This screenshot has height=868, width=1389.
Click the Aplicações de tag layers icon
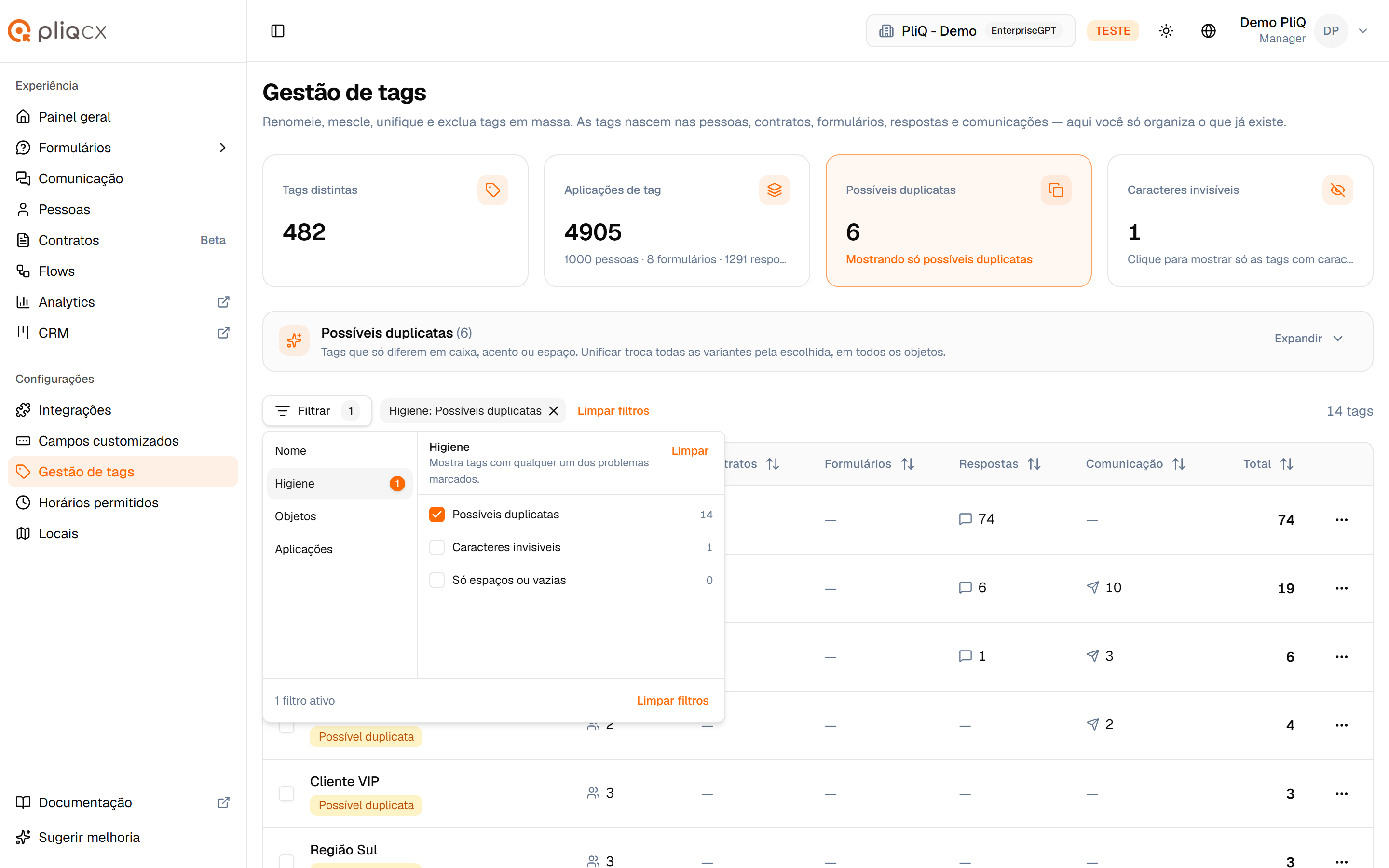(774, 190)
